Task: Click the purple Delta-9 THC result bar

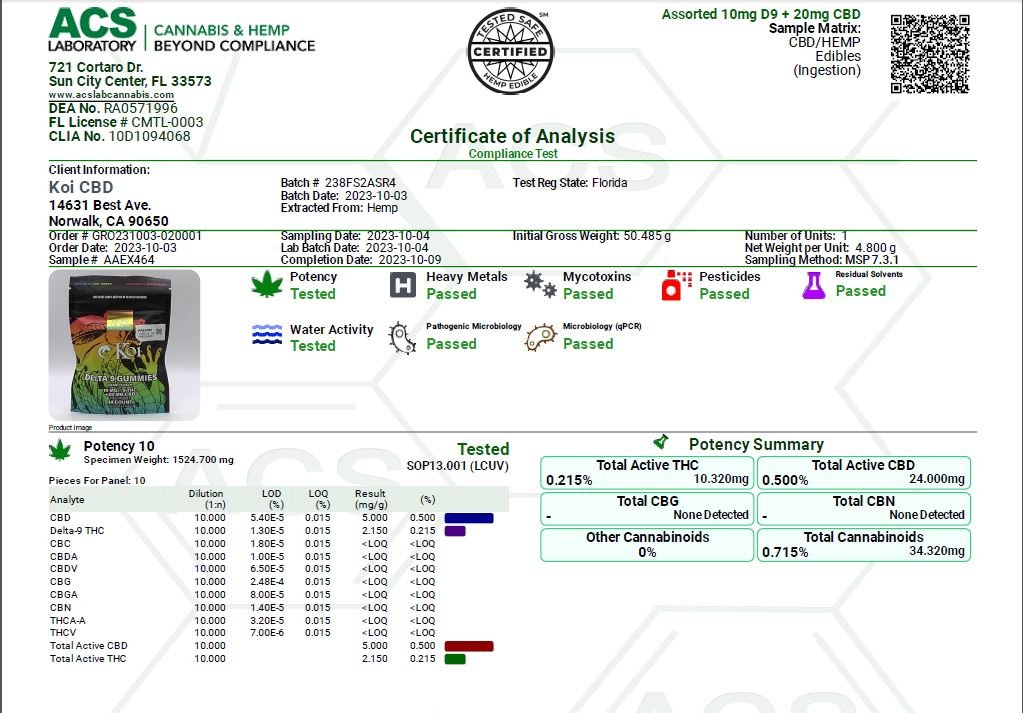Action: [455, 531]
